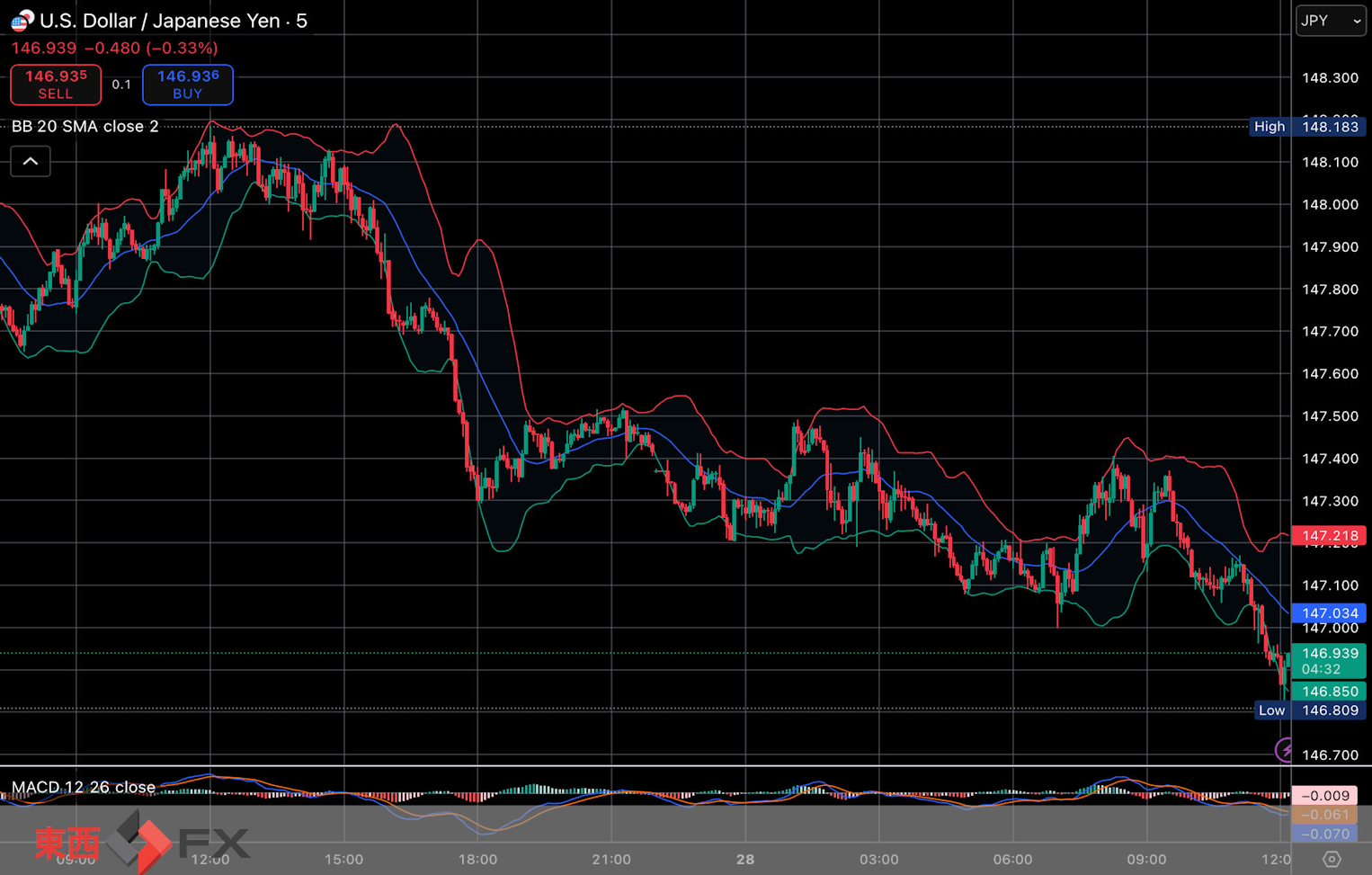Click the red 147.218 upper band tag
This screenshot has width=1372, height=875.
point(1330,536)
